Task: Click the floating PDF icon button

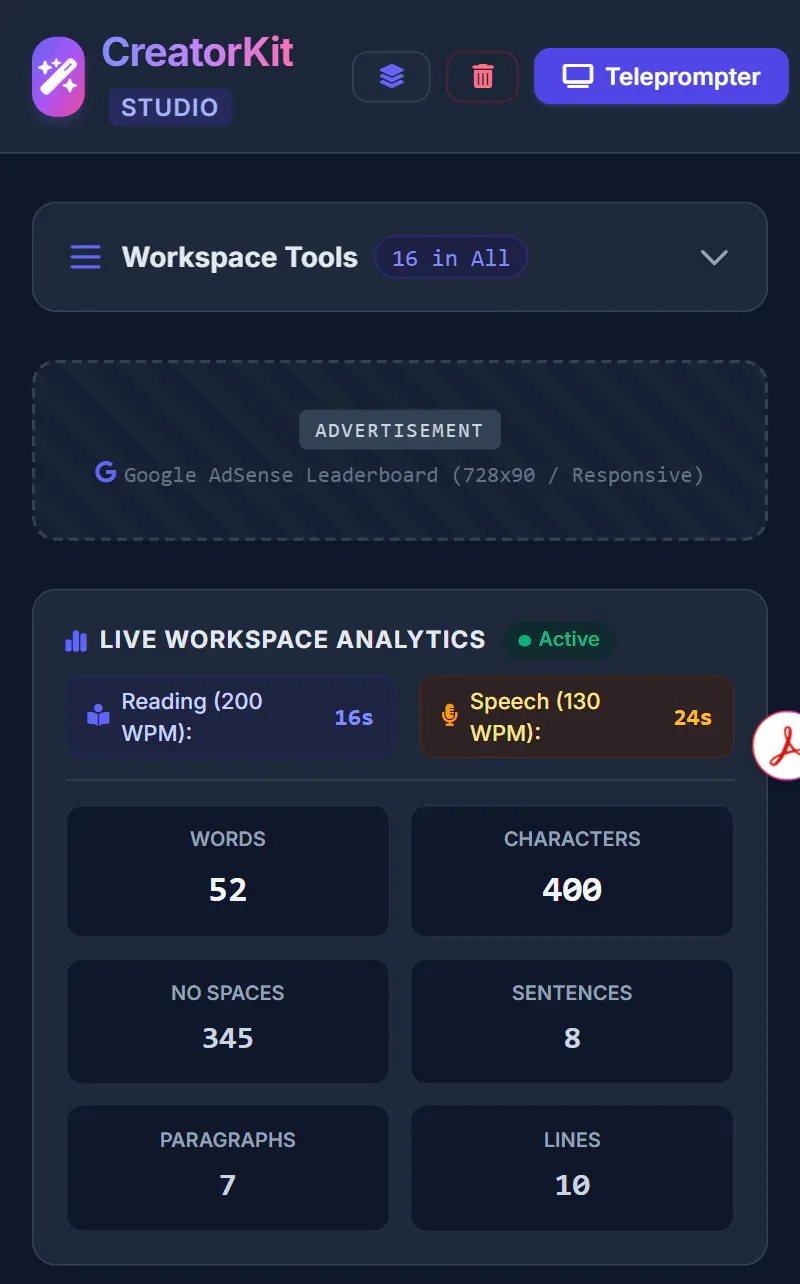Action: pos(777,744)
